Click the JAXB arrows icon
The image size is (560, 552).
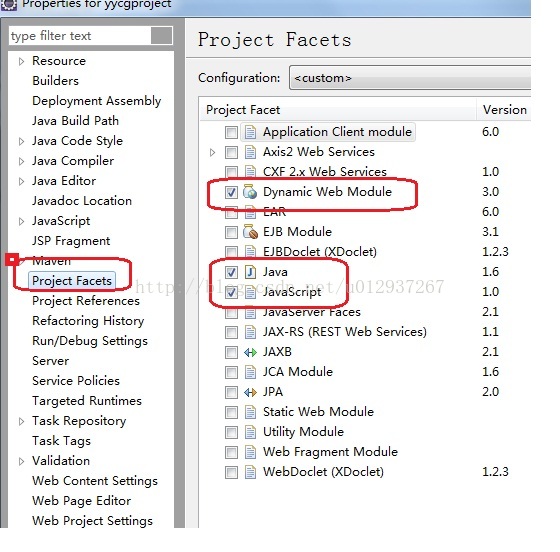point(250,352)
